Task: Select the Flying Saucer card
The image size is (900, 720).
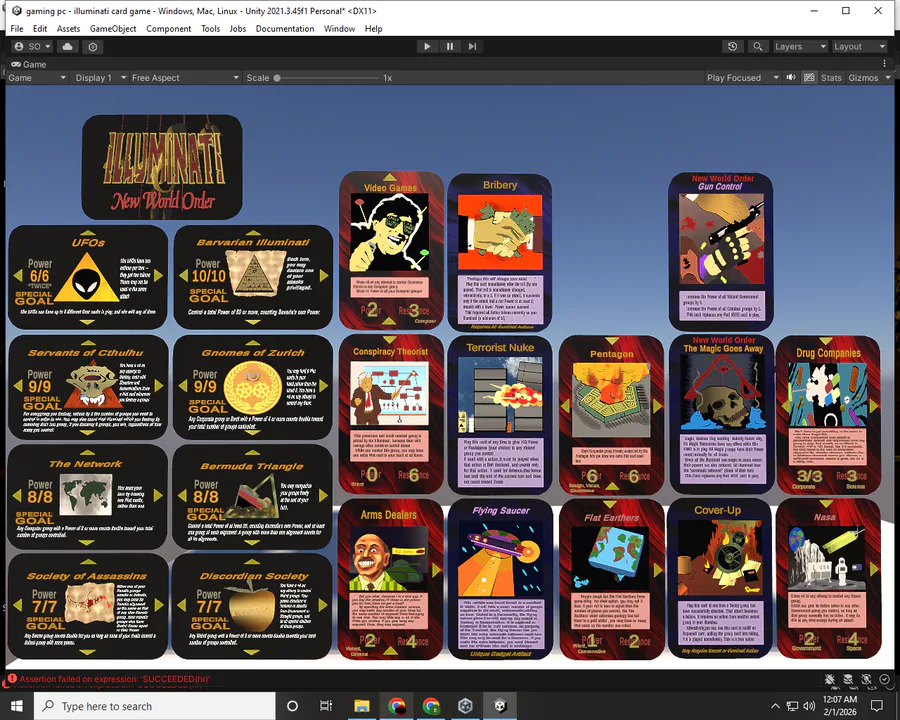Action: (x=500, y=579)
